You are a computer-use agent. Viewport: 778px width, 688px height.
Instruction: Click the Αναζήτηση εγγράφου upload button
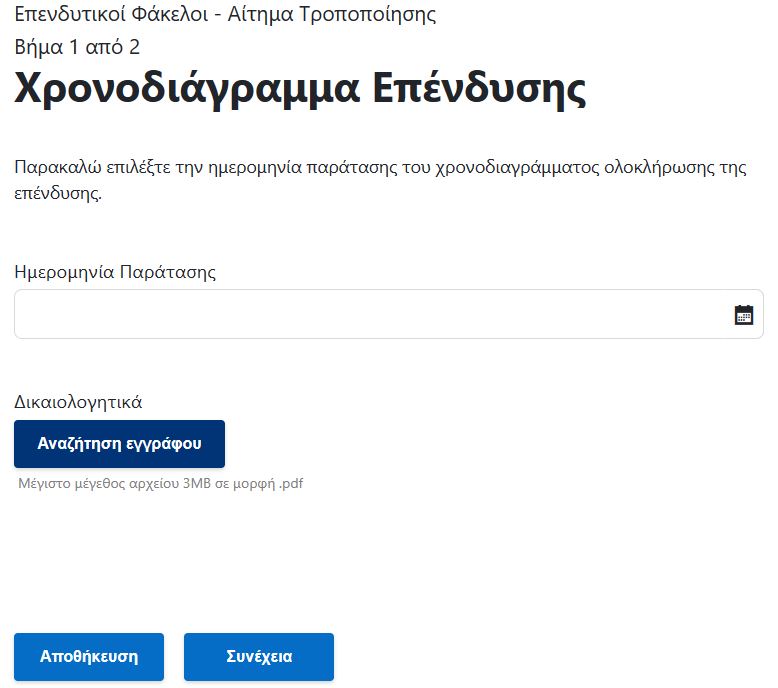pos(119,443)
